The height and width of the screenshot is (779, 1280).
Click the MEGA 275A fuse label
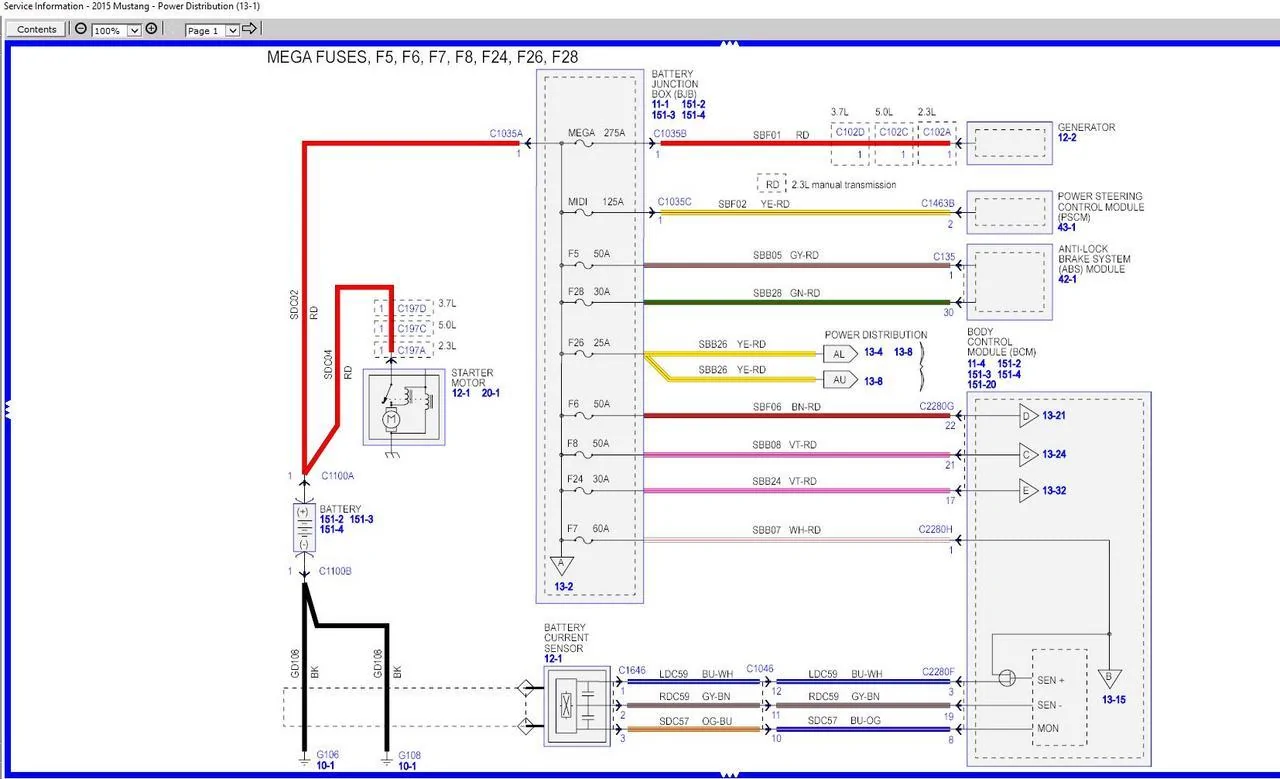tap(596, 133)
